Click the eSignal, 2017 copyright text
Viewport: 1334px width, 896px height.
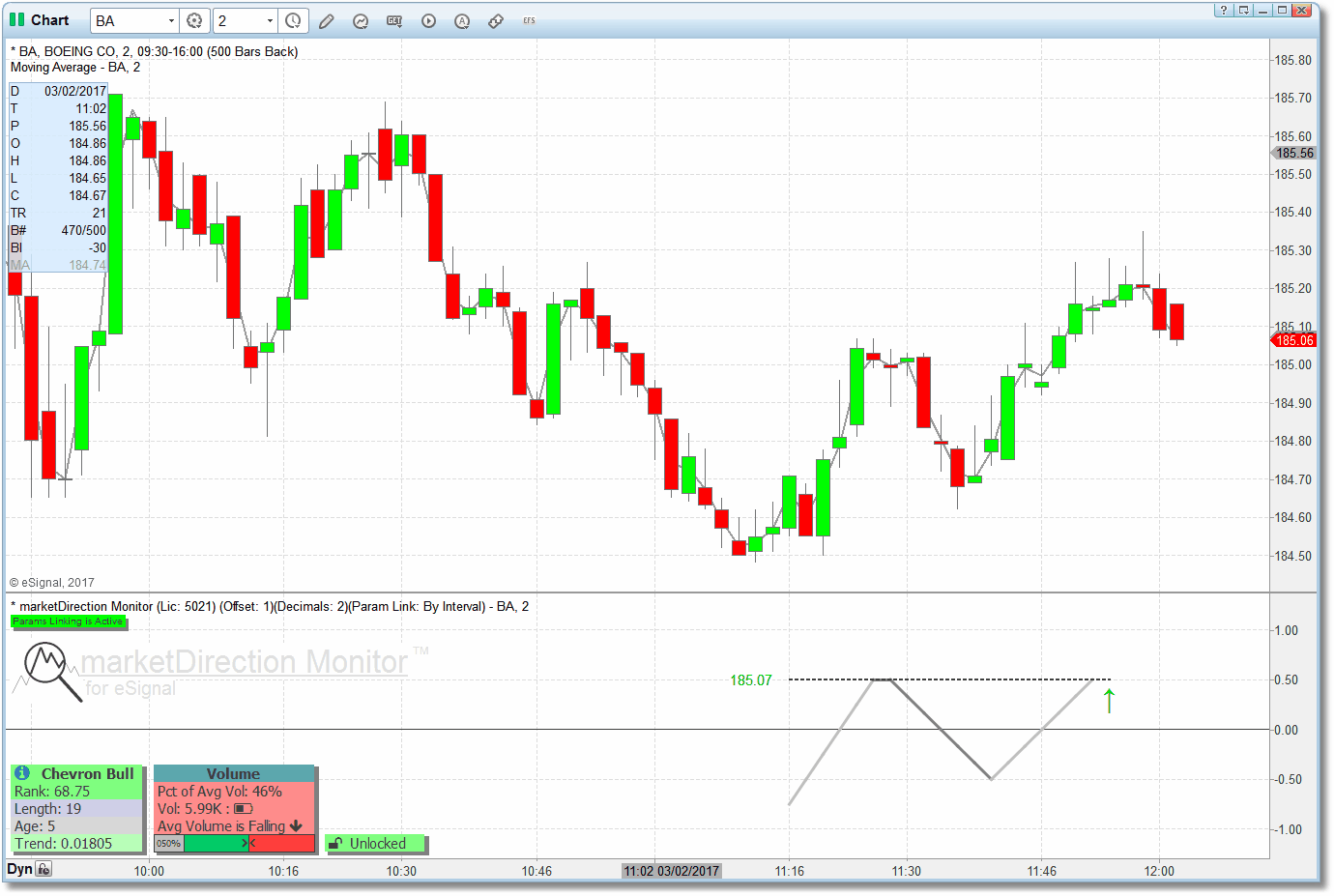coord(52,583)
